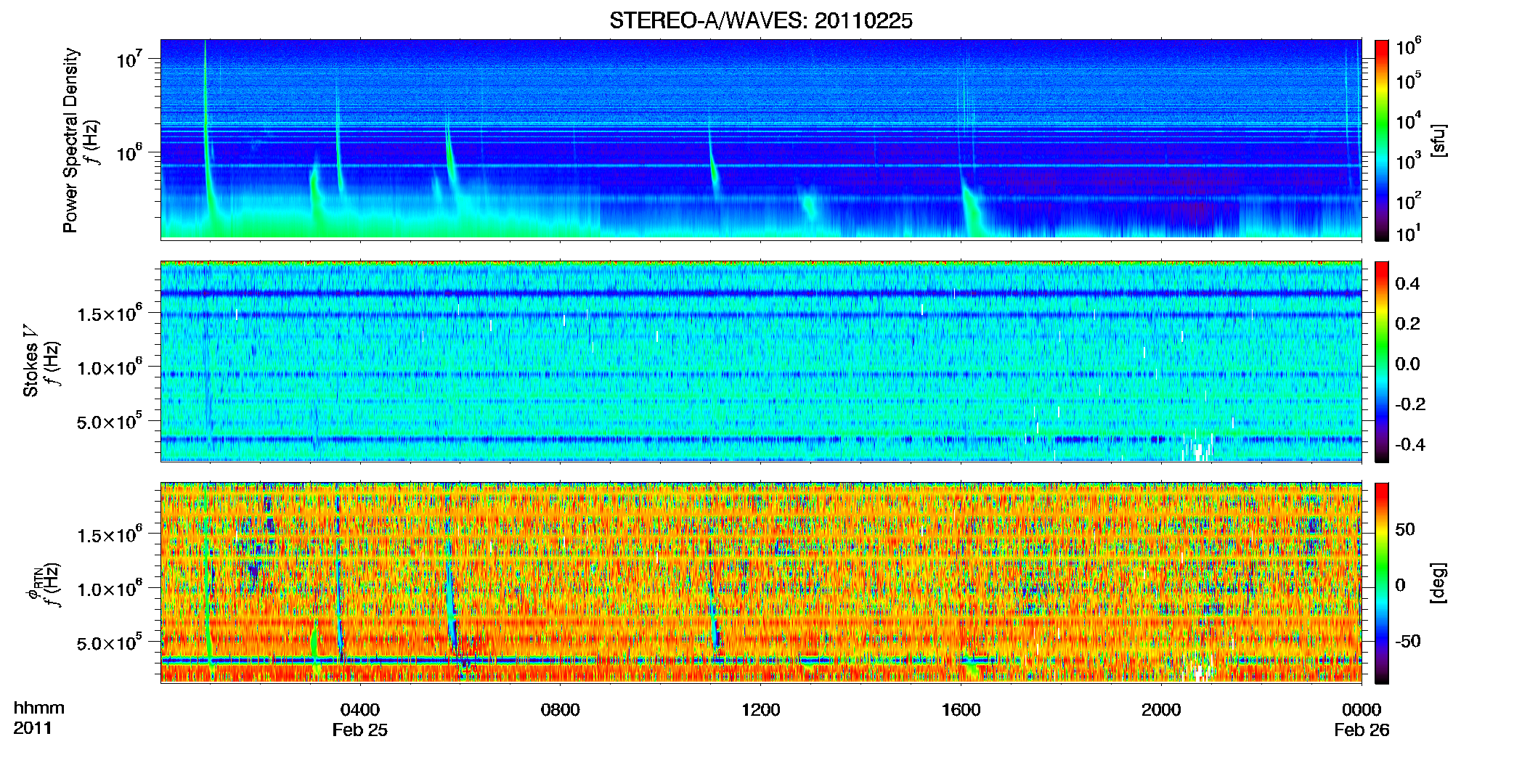Click the [sfu] units label
1522x784 pixels.
coord(1438,140)
